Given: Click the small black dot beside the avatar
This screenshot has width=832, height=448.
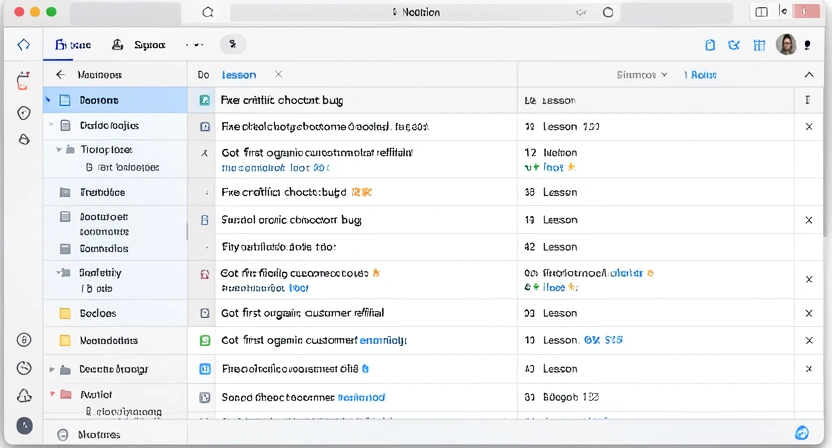Looking at the screenshot, I should point(807,45).
